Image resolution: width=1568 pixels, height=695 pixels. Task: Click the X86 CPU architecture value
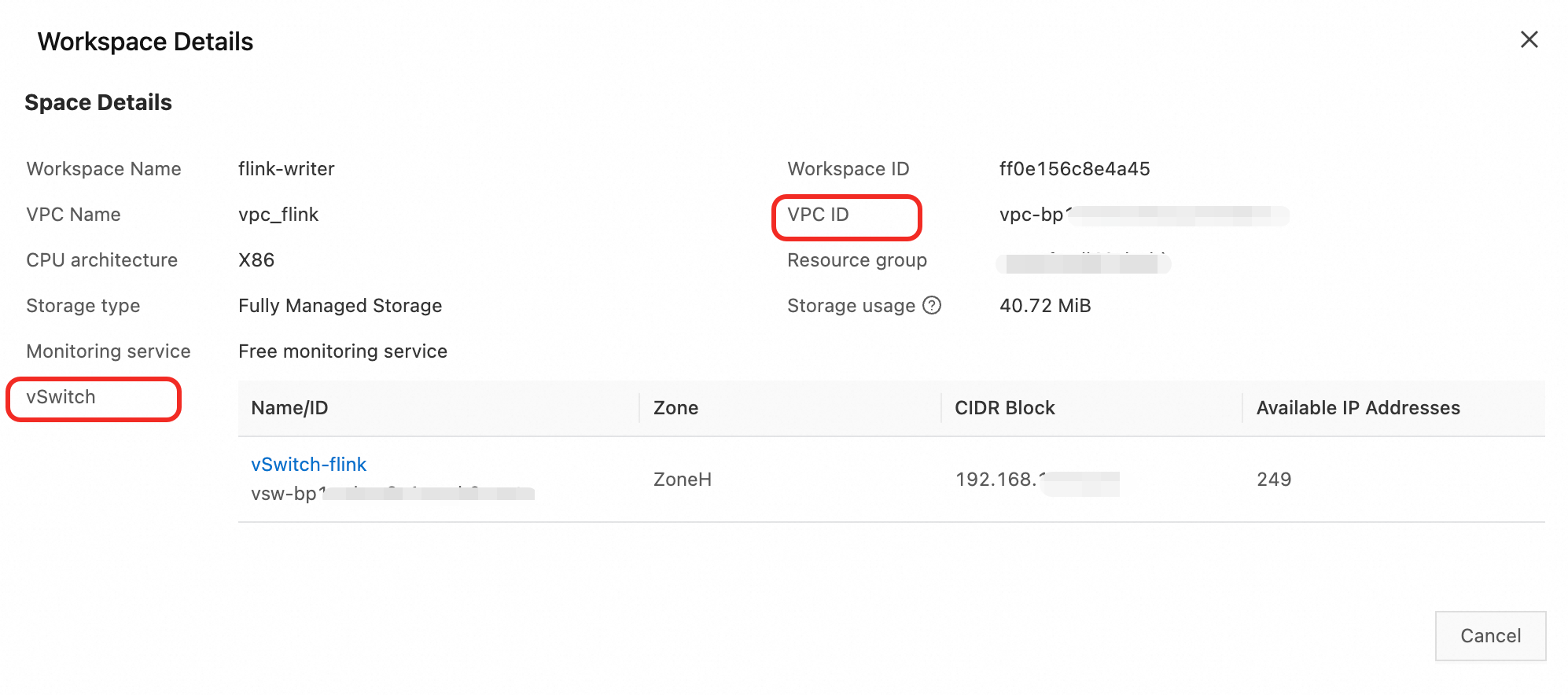point(256,260)
